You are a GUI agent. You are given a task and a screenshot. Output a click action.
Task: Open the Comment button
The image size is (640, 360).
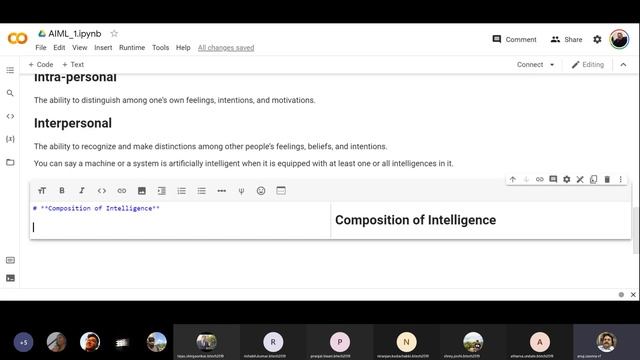tap(514, 39)
